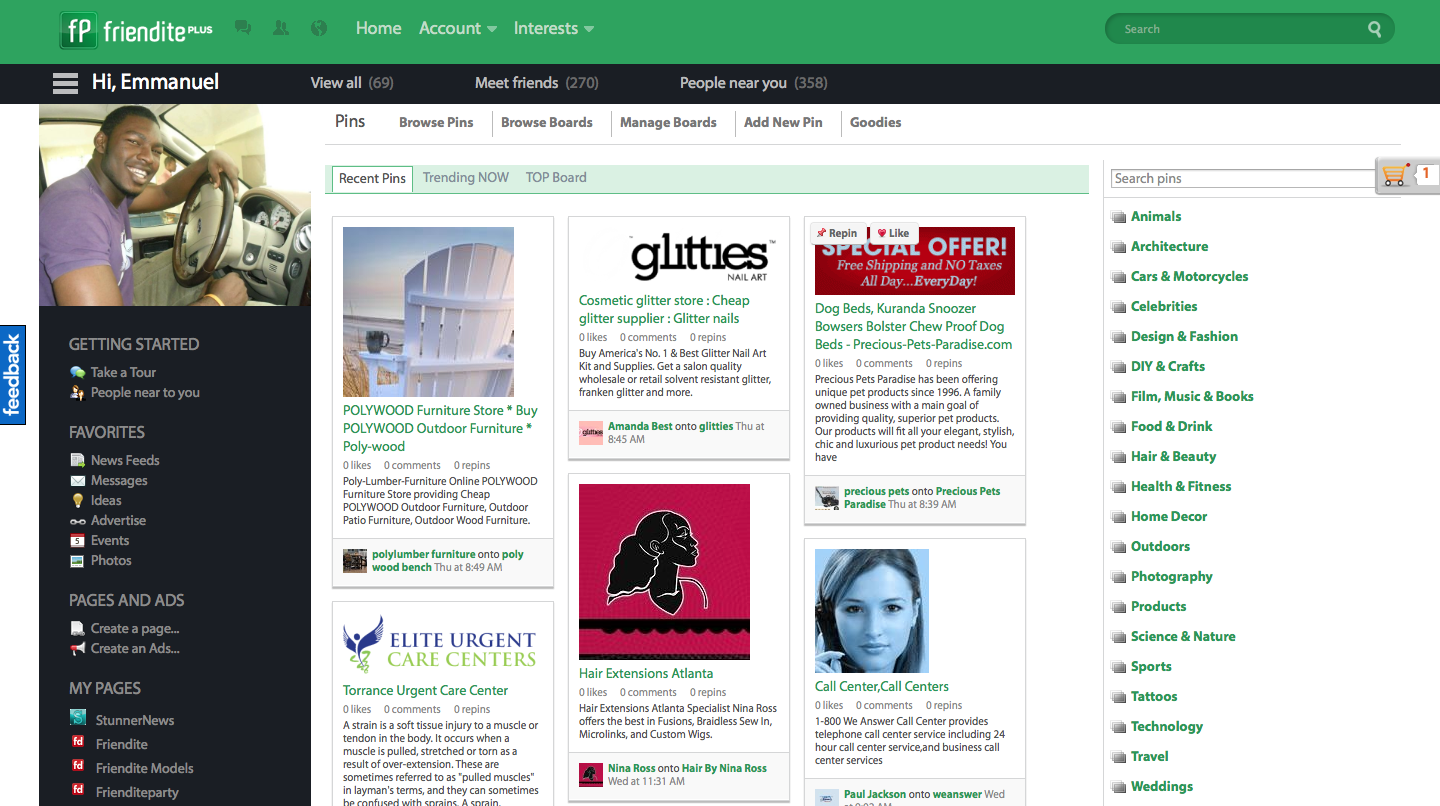1440x806 pixels.
Task: Expand the Interests dropdown menu
Action: point(554,28)
